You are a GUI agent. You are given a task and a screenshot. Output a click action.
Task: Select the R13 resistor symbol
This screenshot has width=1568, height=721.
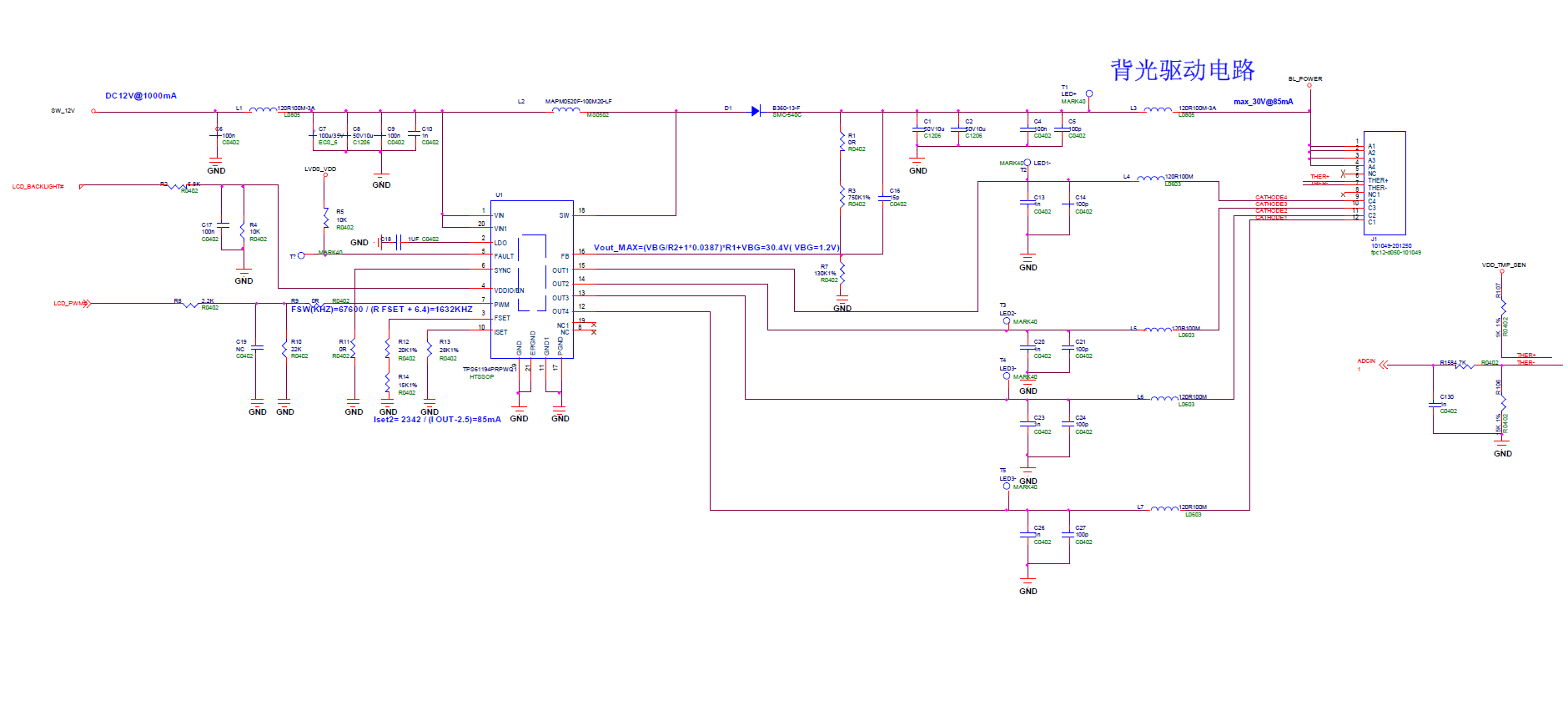[x=429, y=350]
